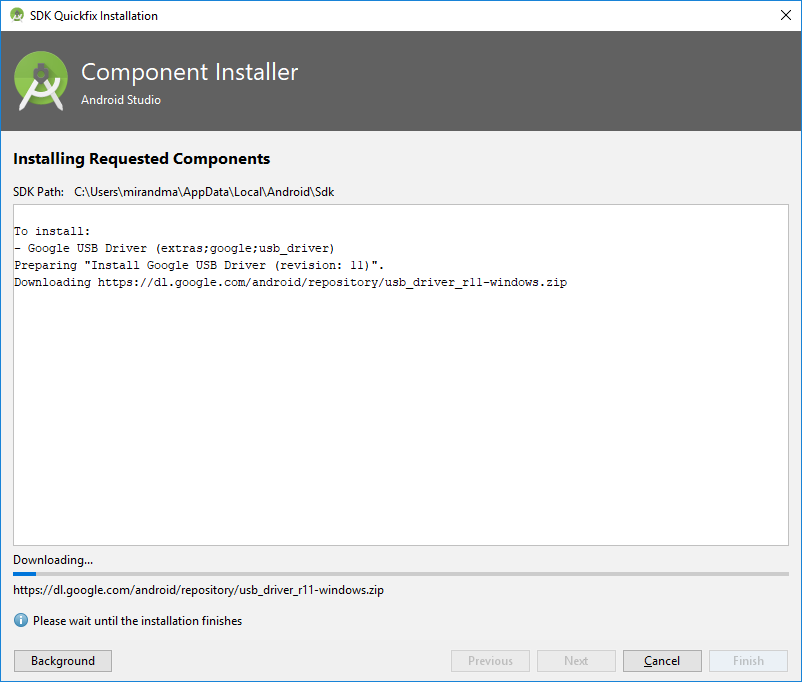
Task: Click the Downloading URL line in the log
Action: coord(290,283)
